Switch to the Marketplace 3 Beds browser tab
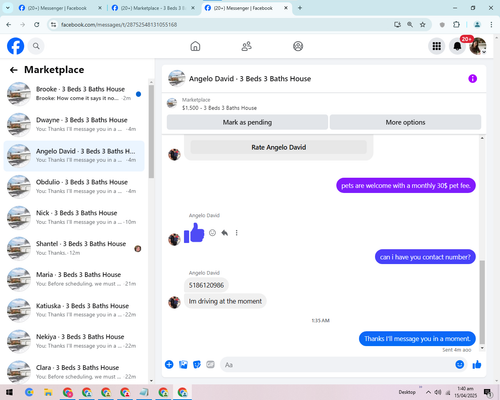Image resolution: width=500 pixels, height=400 pixels. point(153,8)
